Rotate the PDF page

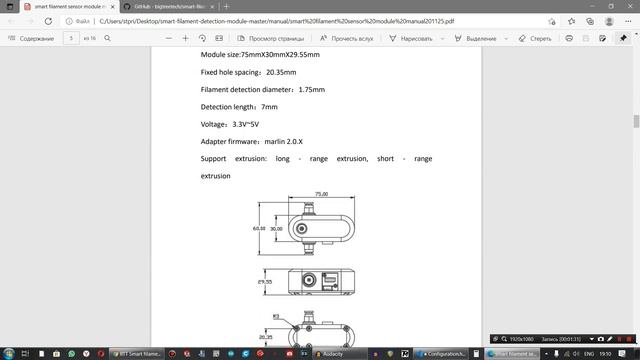click(202, 38)
